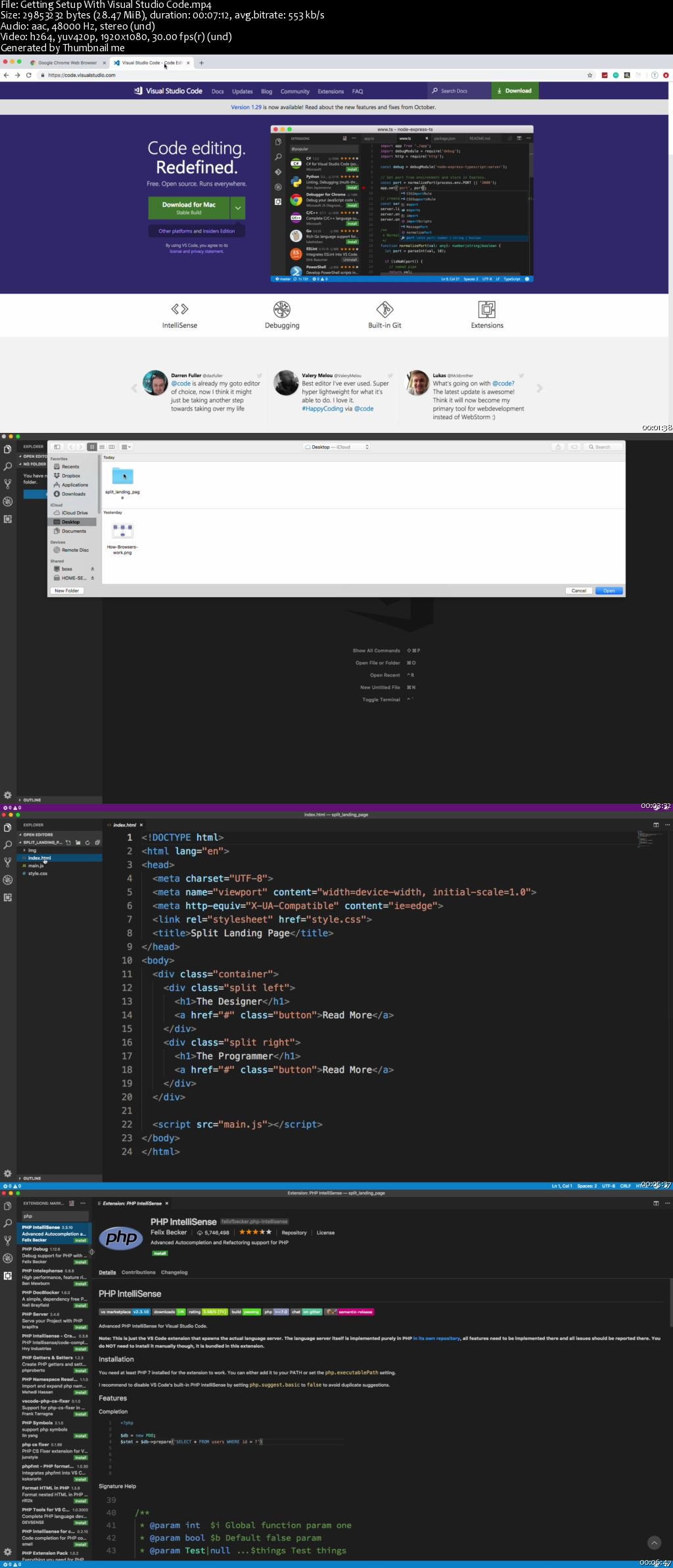Collapse the OPEN EDITORS section in the index.html frame
The image size is (673, 1568).
click(37, 835)
